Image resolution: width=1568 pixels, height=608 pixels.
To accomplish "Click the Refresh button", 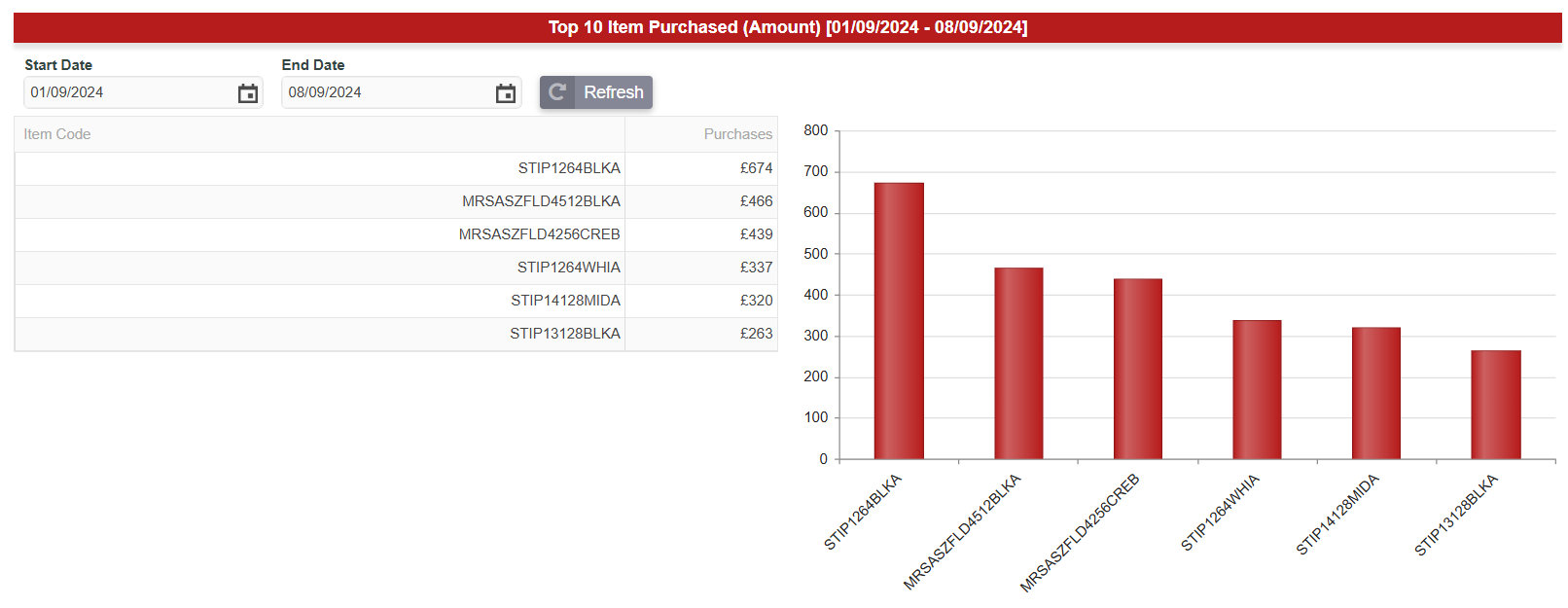I will (596, 92).
